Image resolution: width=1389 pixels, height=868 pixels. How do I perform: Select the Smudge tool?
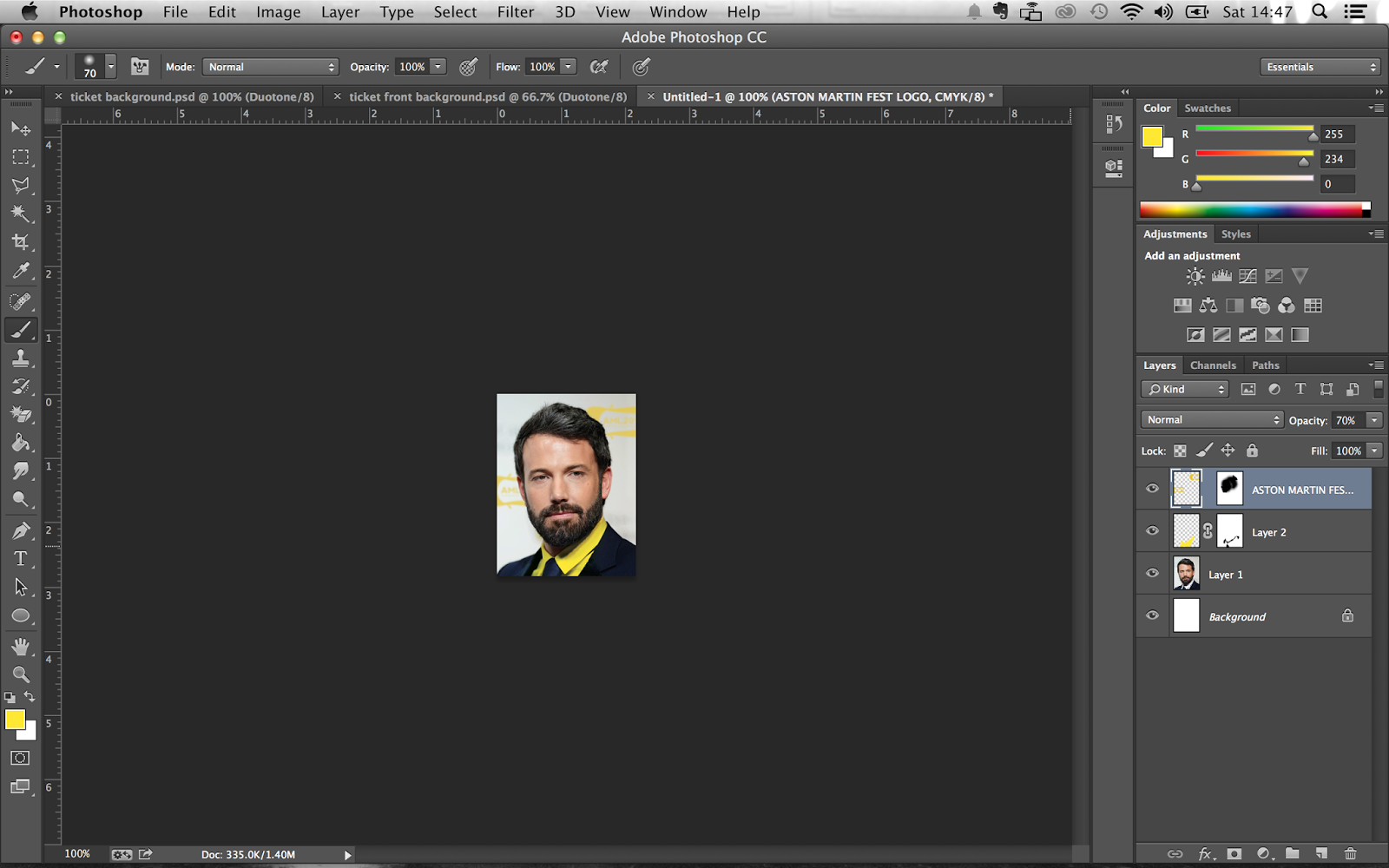[21, 471]
